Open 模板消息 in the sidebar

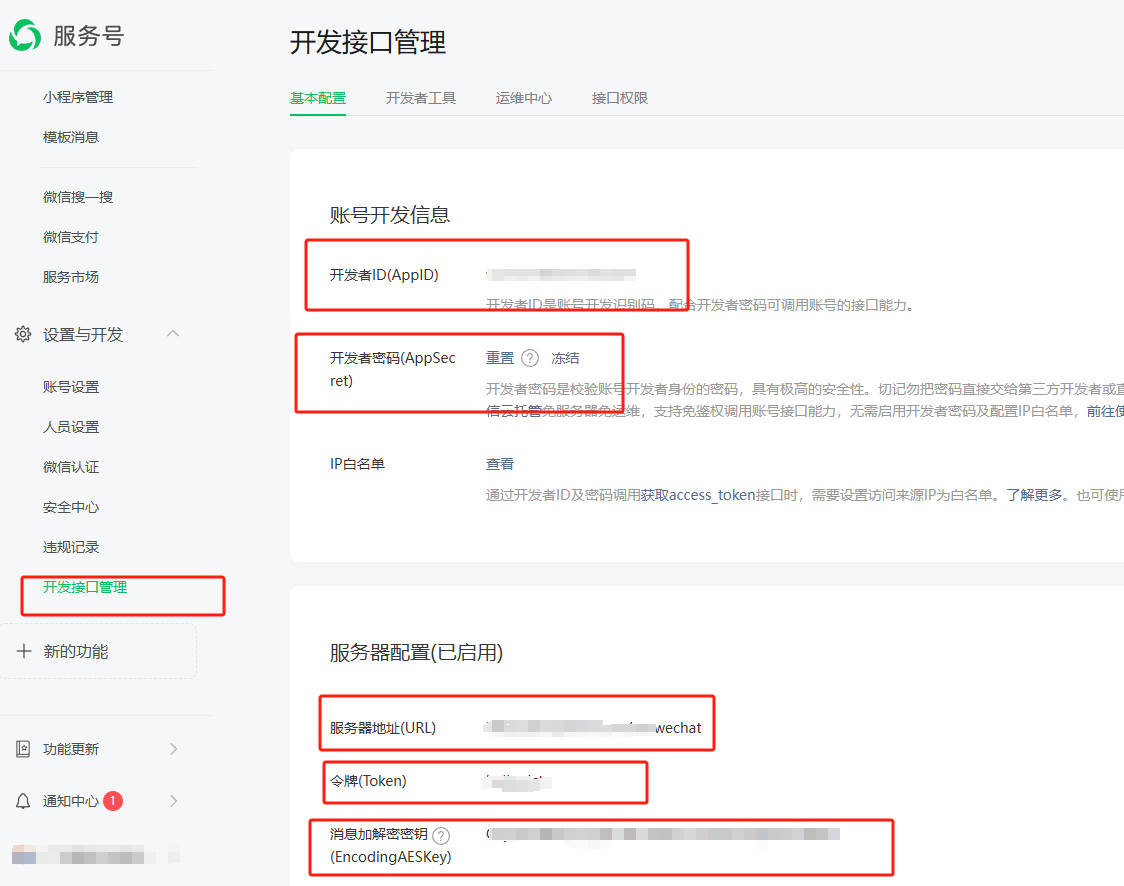[x=70, y=137]
